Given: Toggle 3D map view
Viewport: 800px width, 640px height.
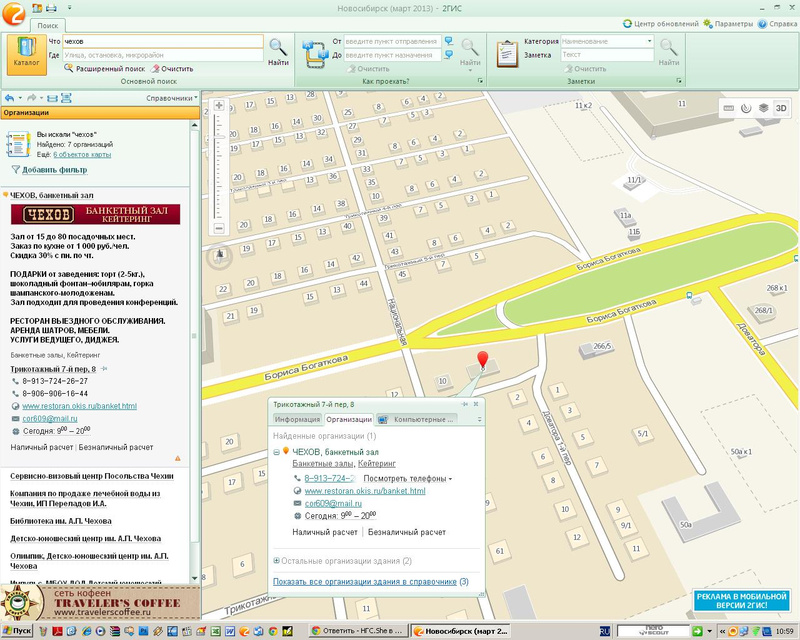Looking at the screenshot, I should pos(781,108).
